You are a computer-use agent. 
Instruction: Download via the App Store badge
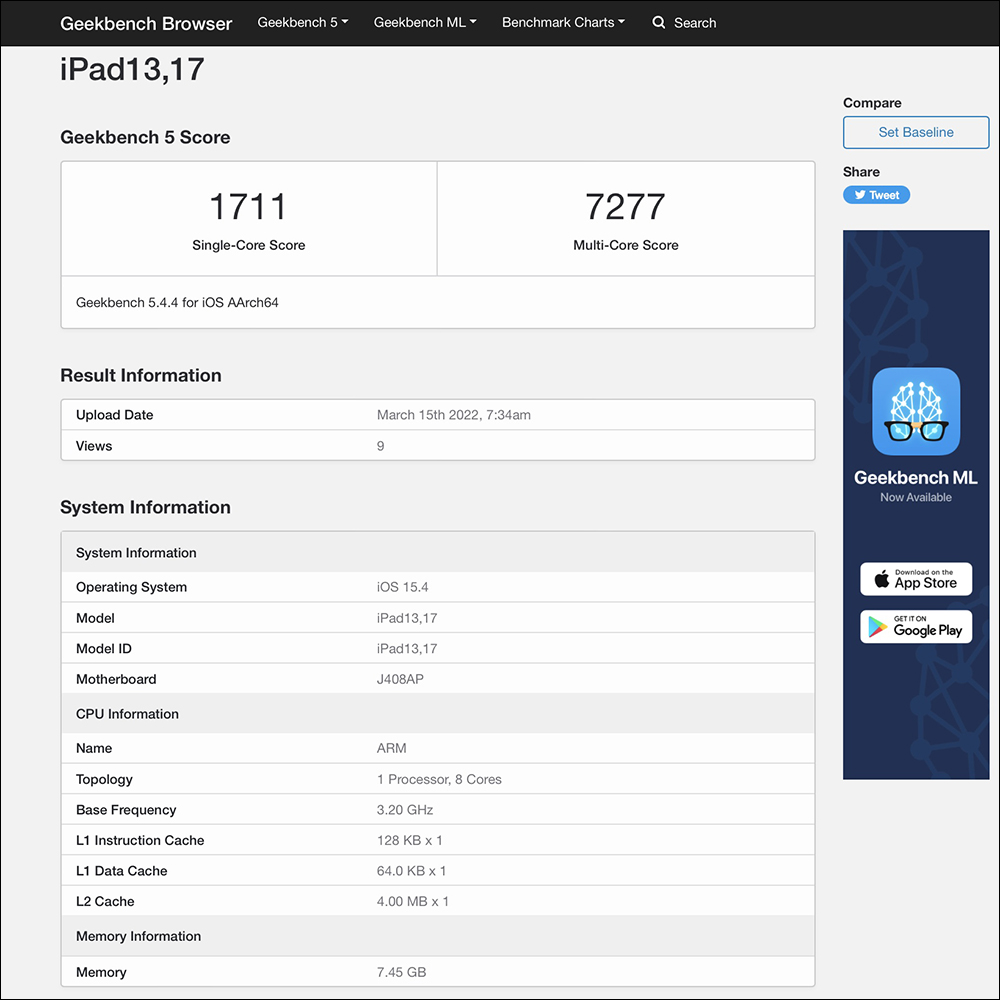tap(916, 579)
